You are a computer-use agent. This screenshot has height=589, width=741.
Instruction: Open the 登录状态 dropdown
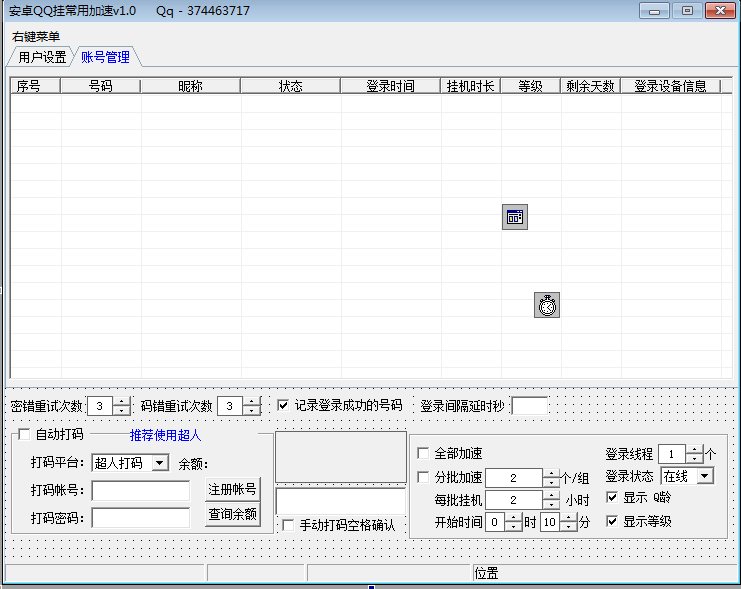(x=705, y=476)
